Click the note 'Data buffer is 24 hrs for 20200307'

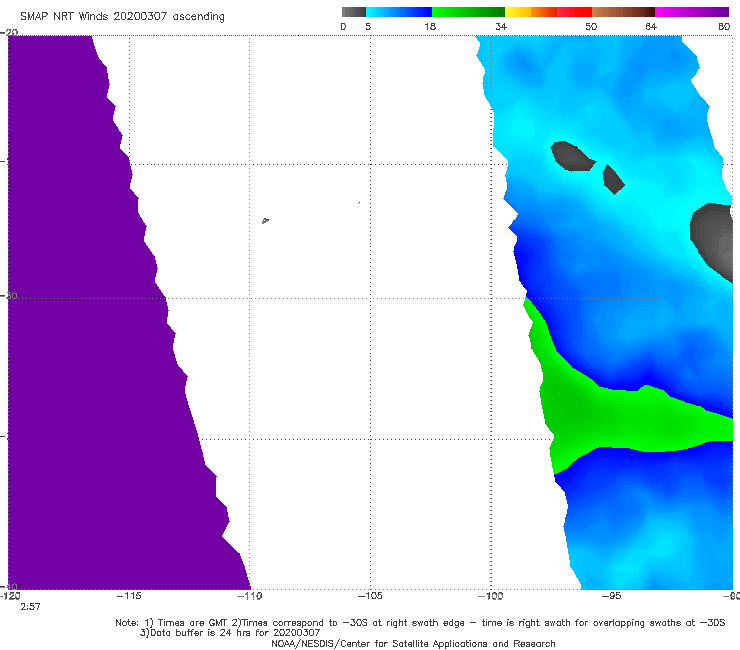click(230, 633)
